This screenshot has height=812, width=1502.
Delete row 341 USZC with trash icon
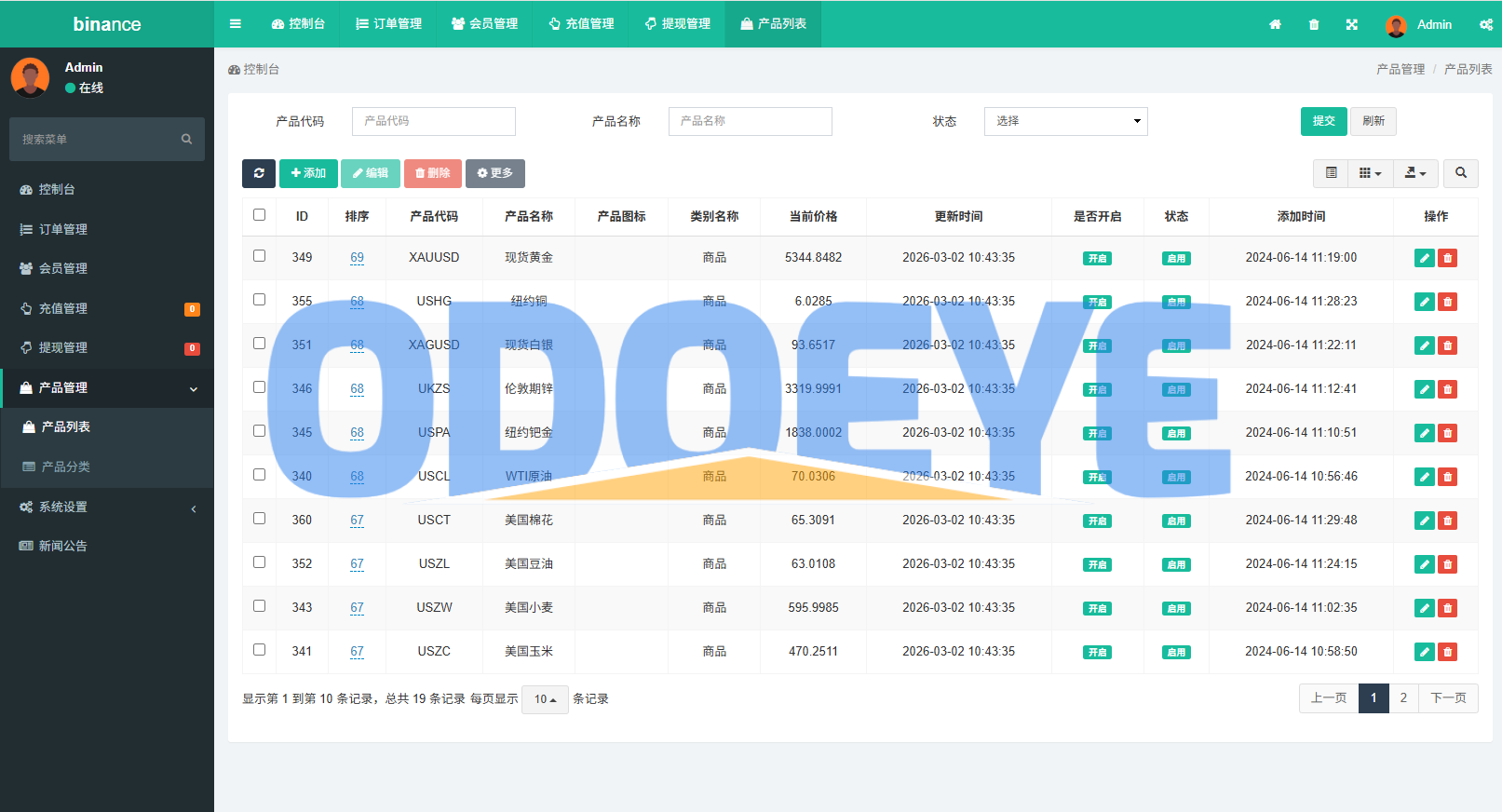[x=1447, y=652]
